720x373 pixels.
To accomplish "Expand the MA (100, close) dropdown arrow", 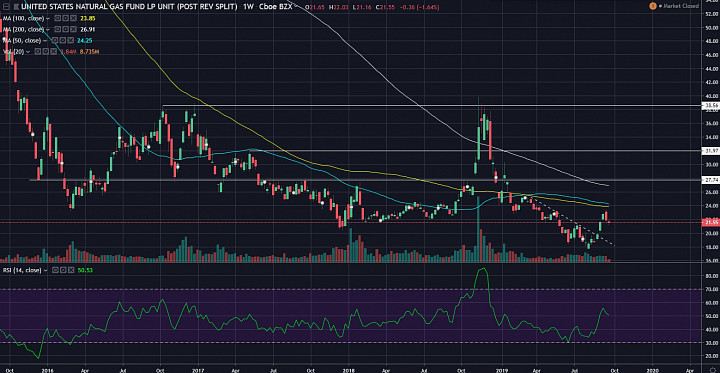I will [x=48, y=19].
